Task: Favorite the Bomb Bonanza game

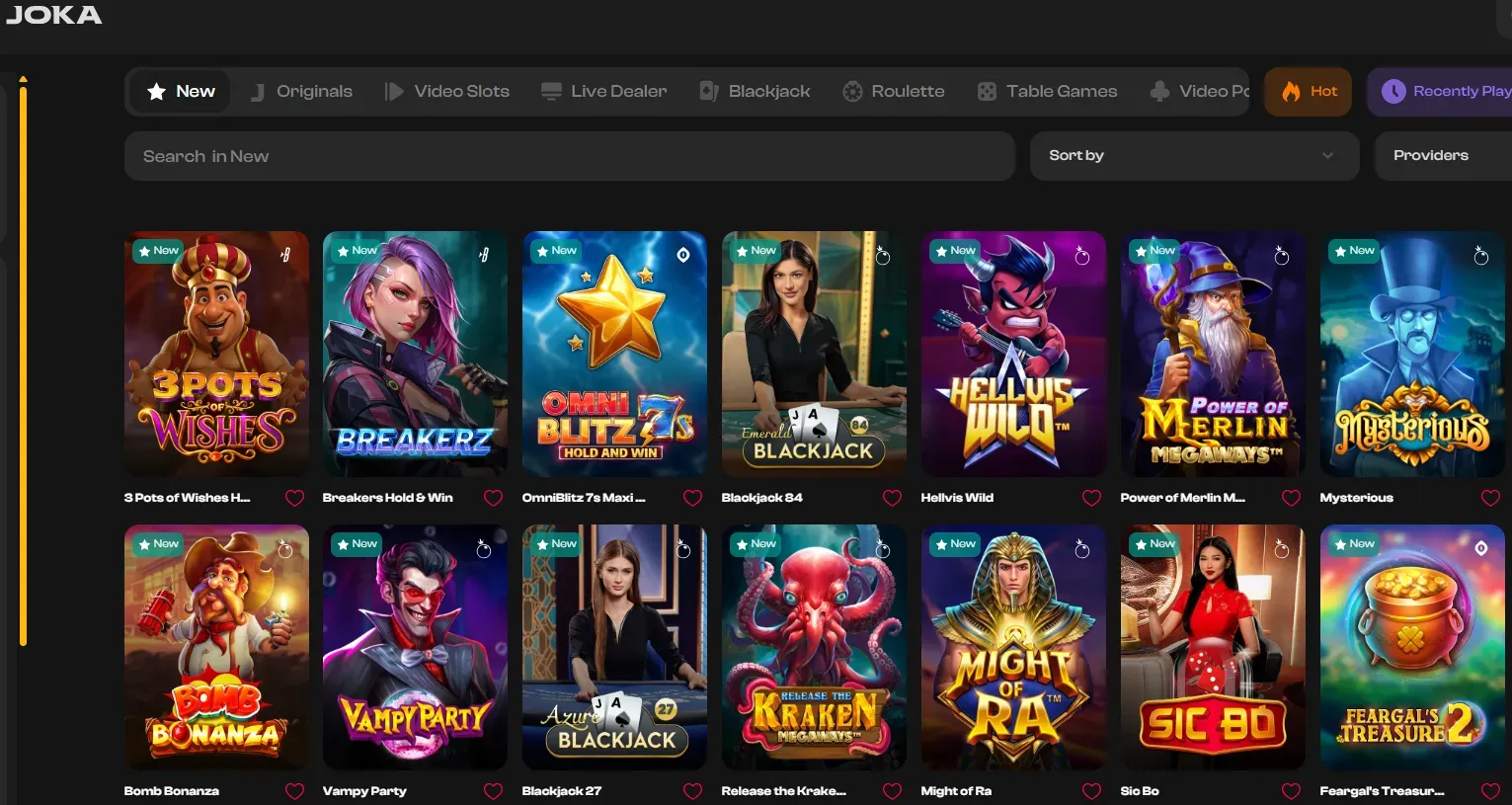Action: point(293,790)
